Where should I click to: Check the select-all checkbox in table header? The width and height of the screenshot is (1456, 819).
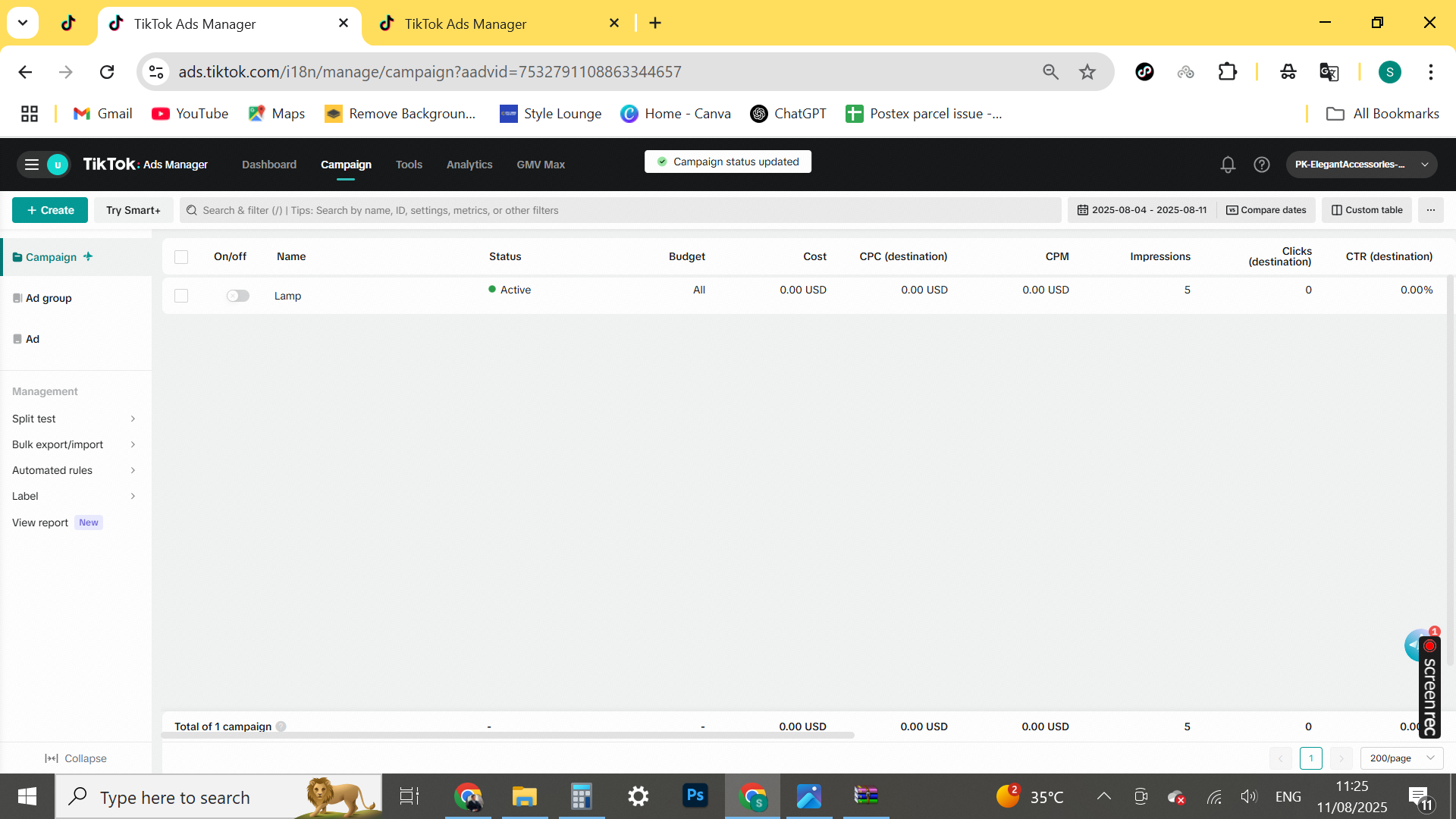(181, 257)
